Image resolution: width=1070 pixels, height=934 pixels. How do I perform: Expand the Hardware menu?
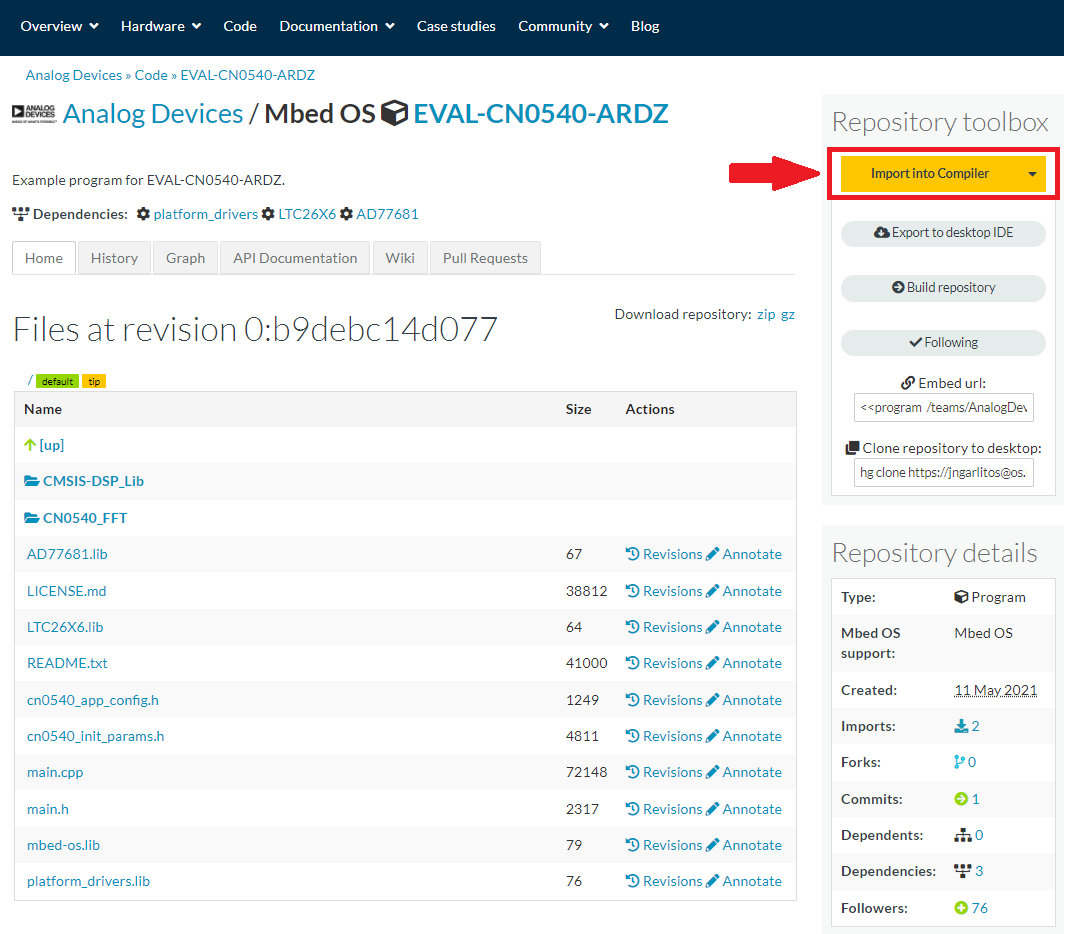(x=161, y=26)
